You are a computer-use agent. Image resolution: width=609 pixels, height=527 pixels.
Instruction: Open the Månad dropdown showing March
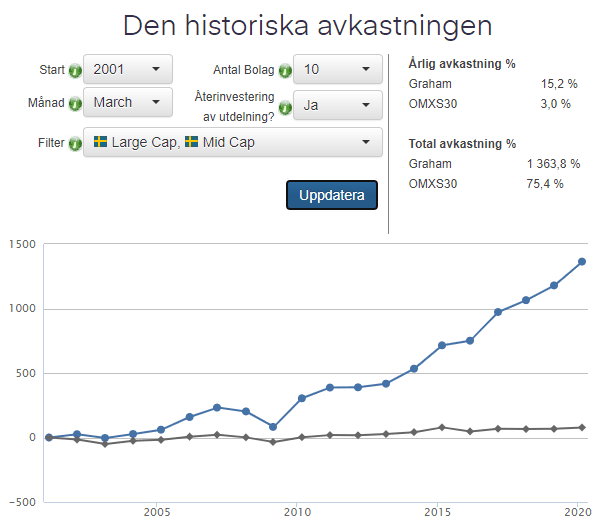[128, 102]
